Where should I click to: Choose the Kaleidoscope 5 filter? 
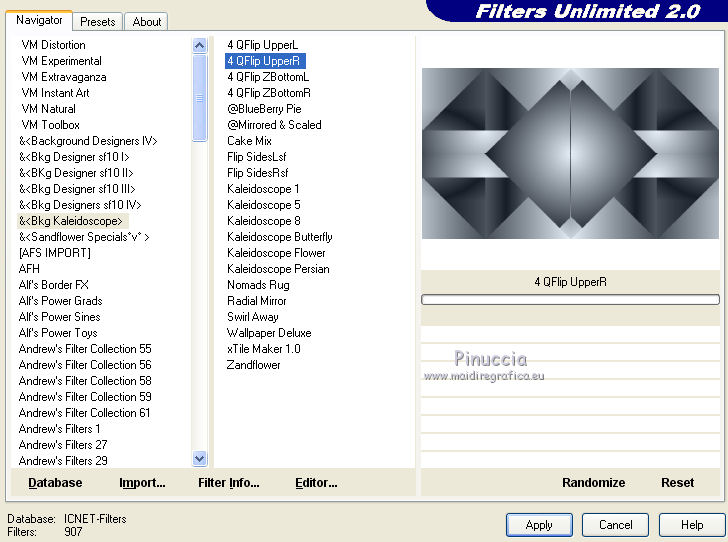[x=264, y=205]
